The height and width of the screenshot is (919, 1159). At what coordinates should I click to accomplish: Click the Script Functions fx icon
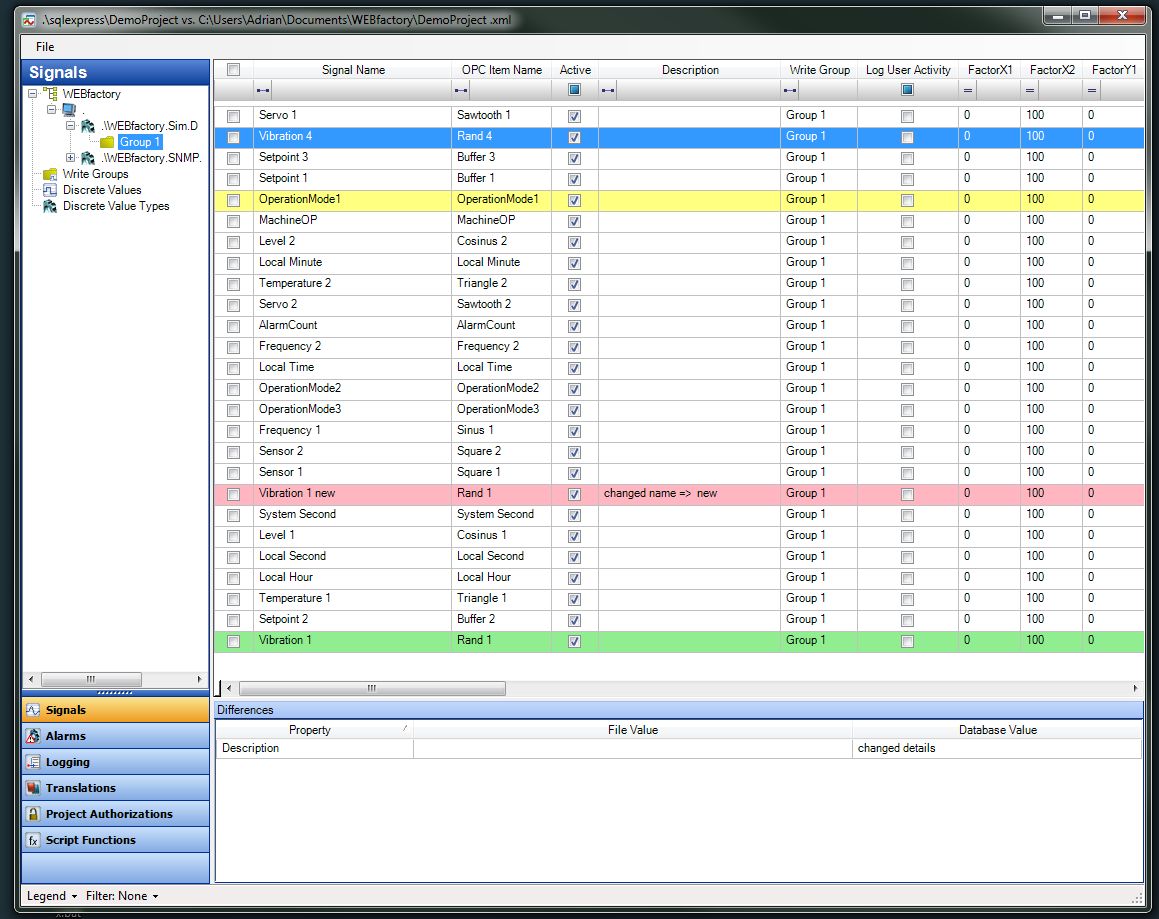[x=33, y=840]
